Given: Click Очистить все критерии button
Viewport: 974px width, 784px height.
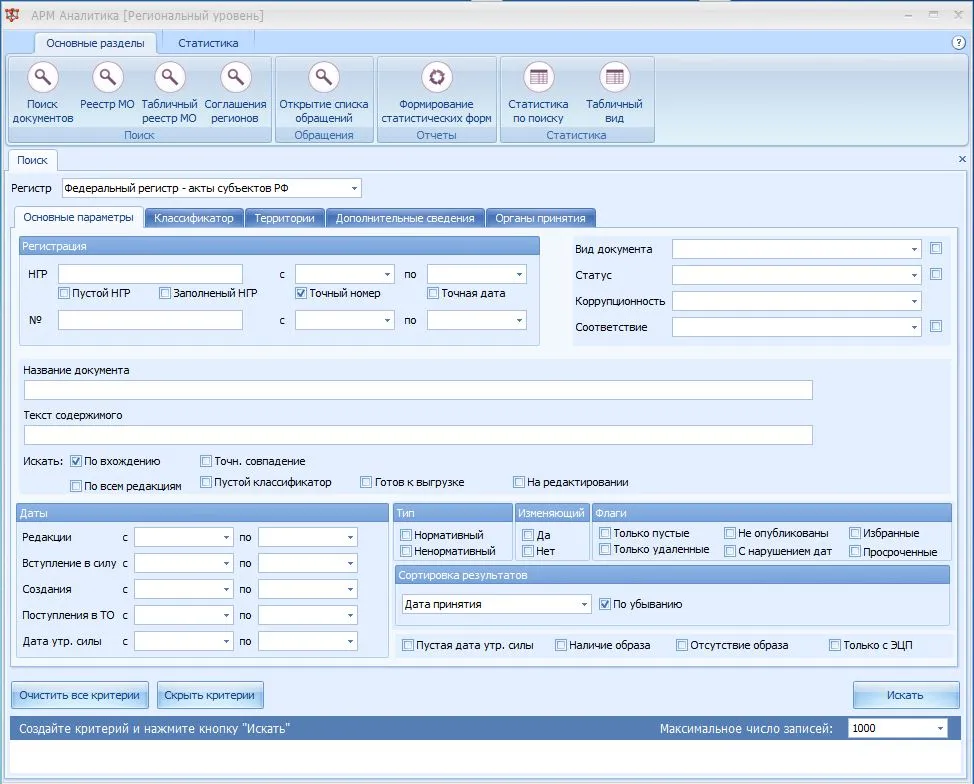Looking at the screenshot, I should point(80,695).
